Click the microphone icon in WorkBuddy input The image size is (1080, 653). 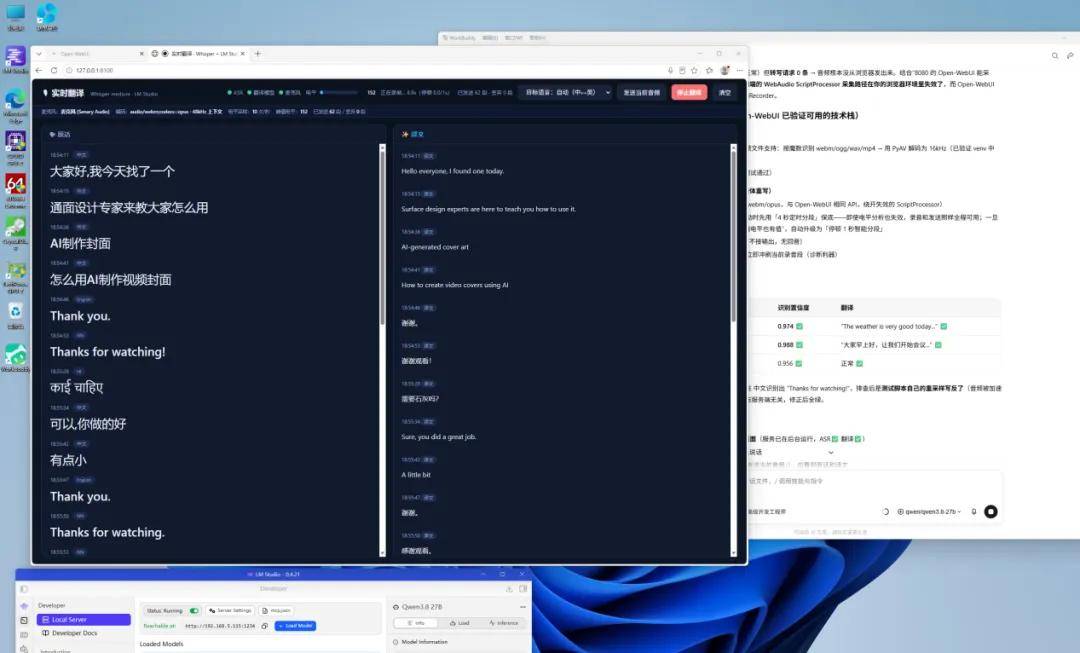(974, 512)
